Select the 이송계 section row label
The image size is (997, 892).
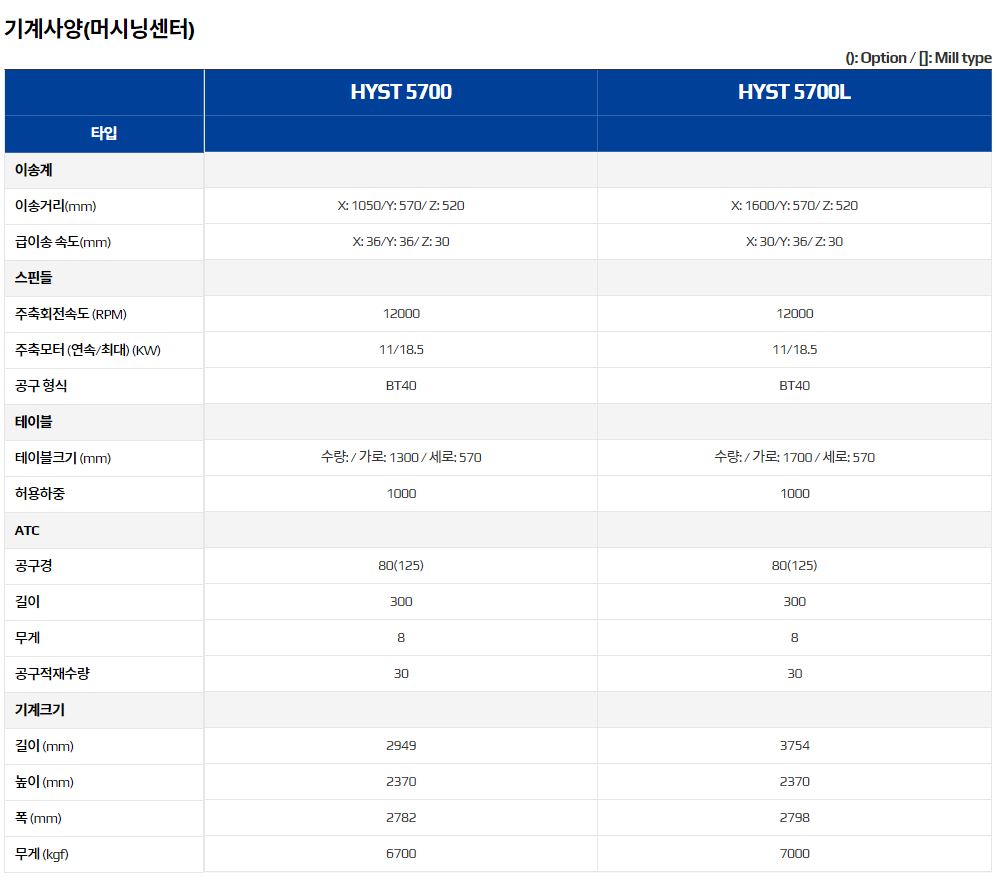pos(34,170)
